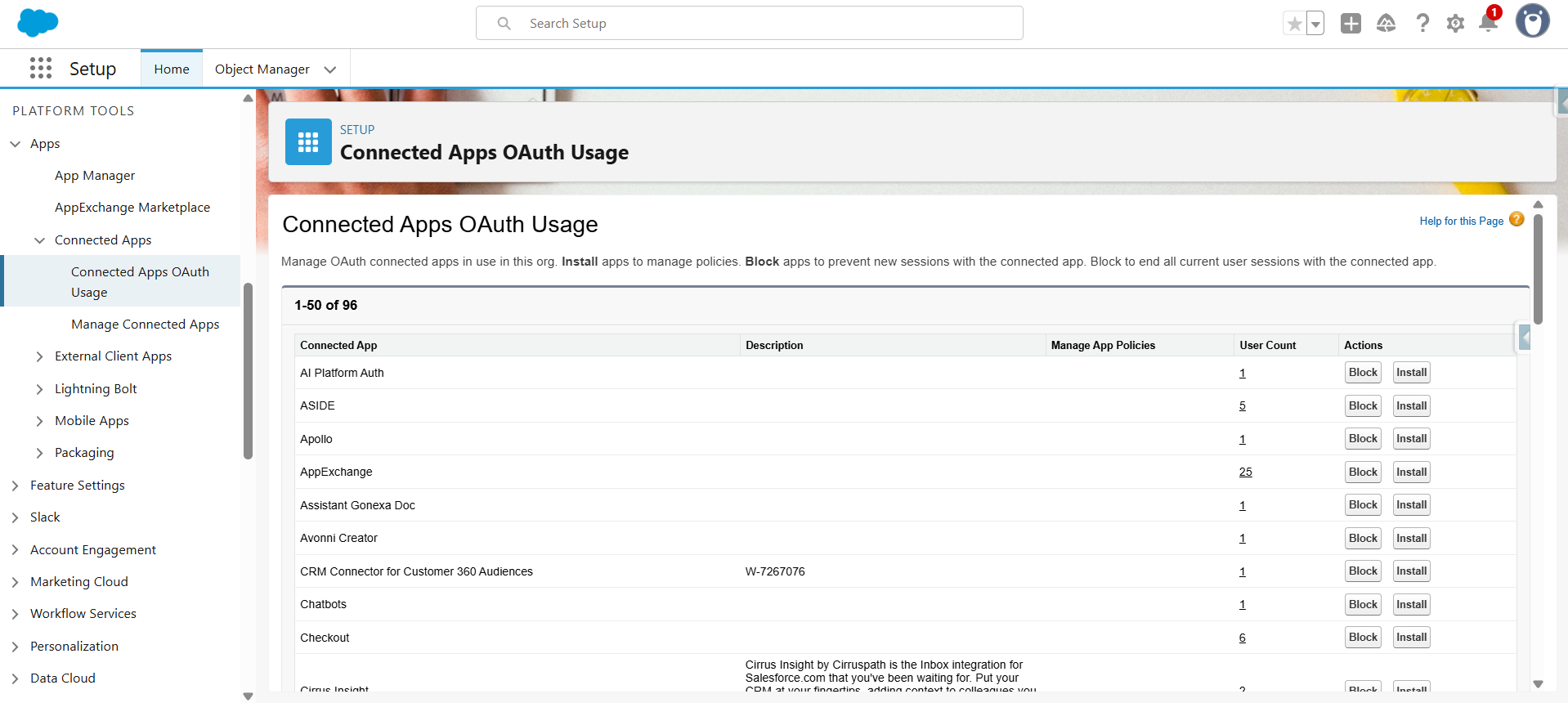Image resolution: width=1568 pixels, height=703 pixels.
Task: Expand Mobile Apps node
Action: 39,421
